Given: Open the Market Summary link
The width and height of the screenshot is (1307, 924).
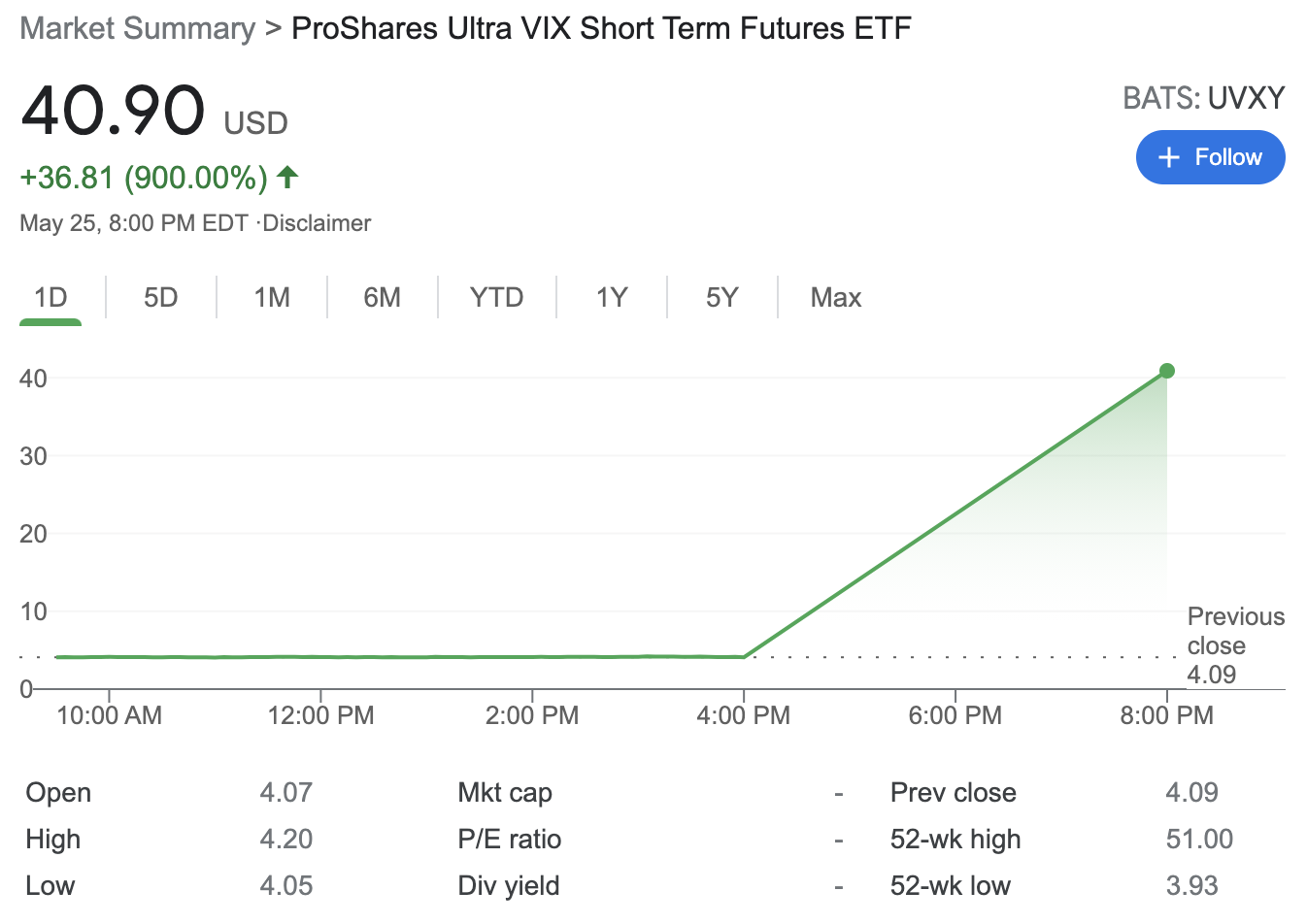Looking at the screenshot, I should (x=138, y=28).
